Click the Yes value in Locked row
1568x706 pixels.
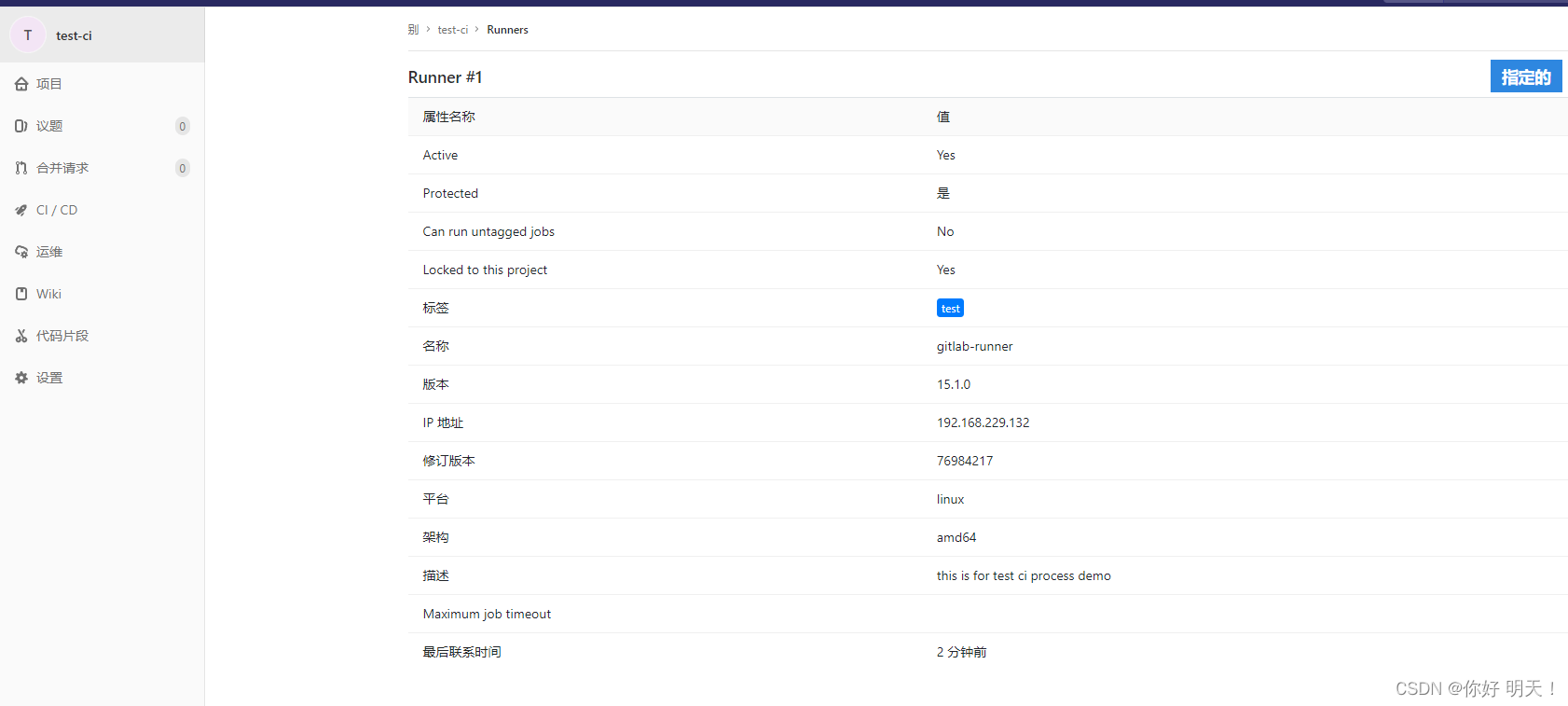click(x=946, y=270)
